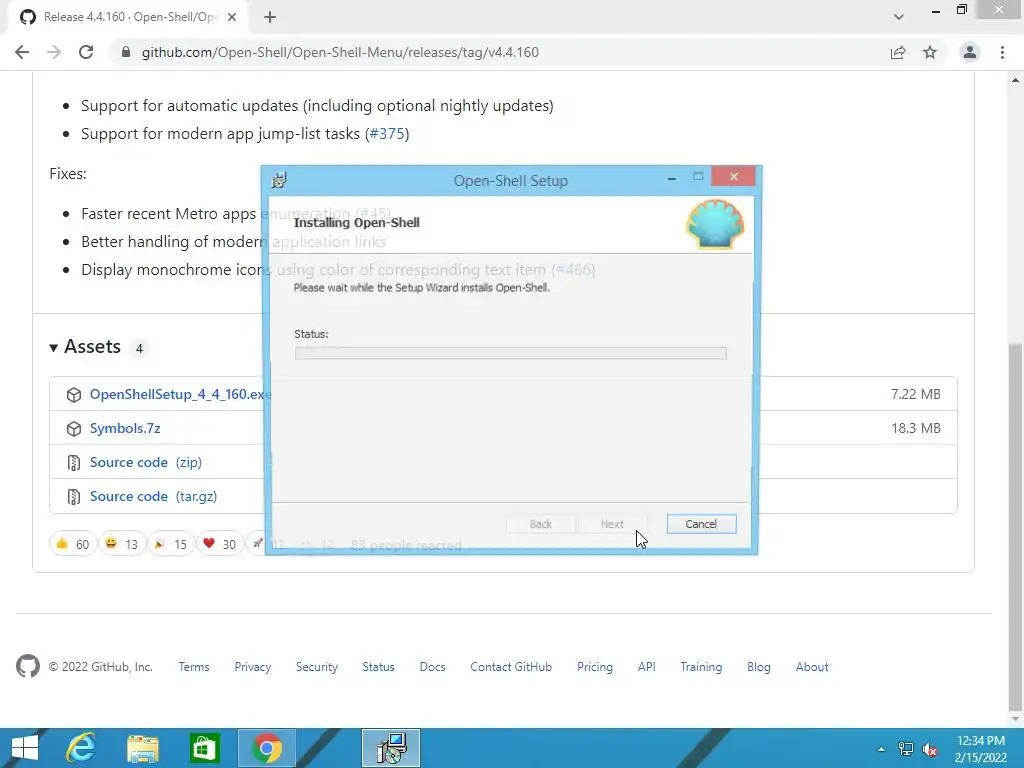Open footer Pricing link
The width and height of the screenshot is (1024, 768).
[595, 667]
